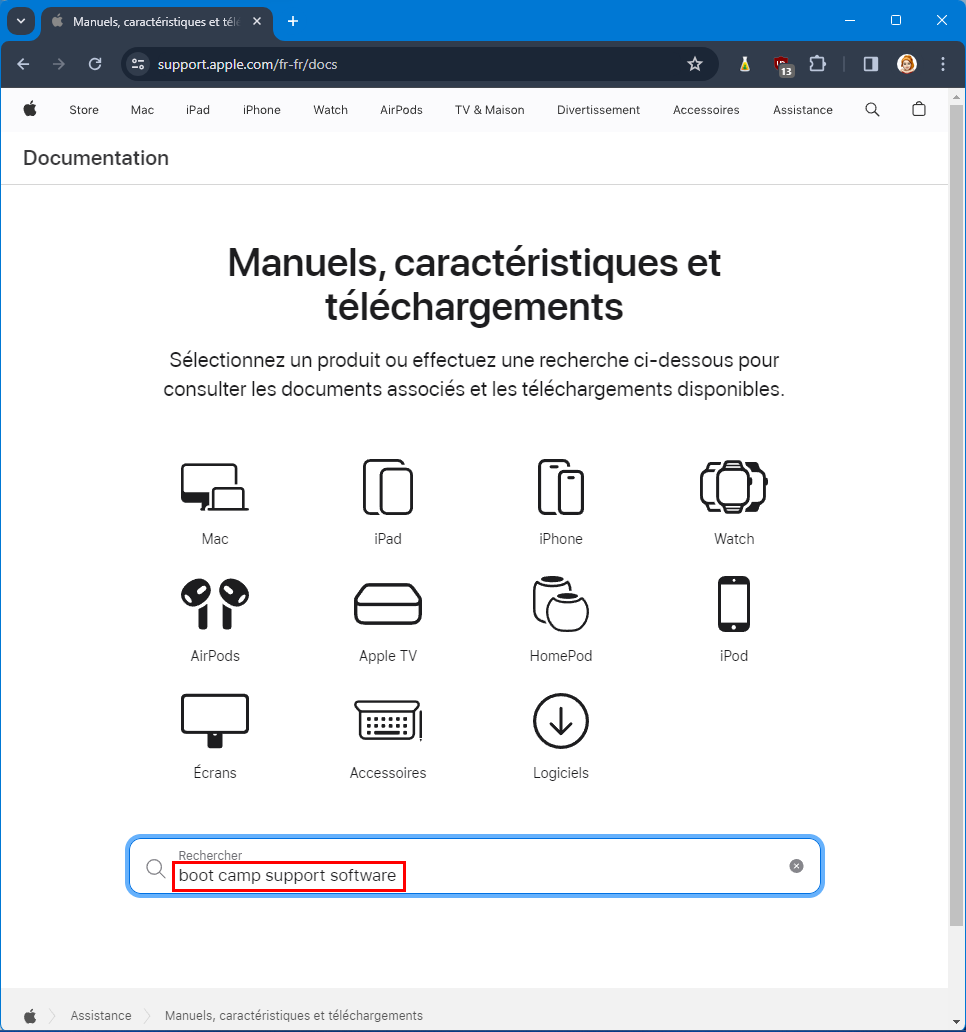Open the AirPods item in navigation bar
This screenshot has height=1032, width=966.
401,110
